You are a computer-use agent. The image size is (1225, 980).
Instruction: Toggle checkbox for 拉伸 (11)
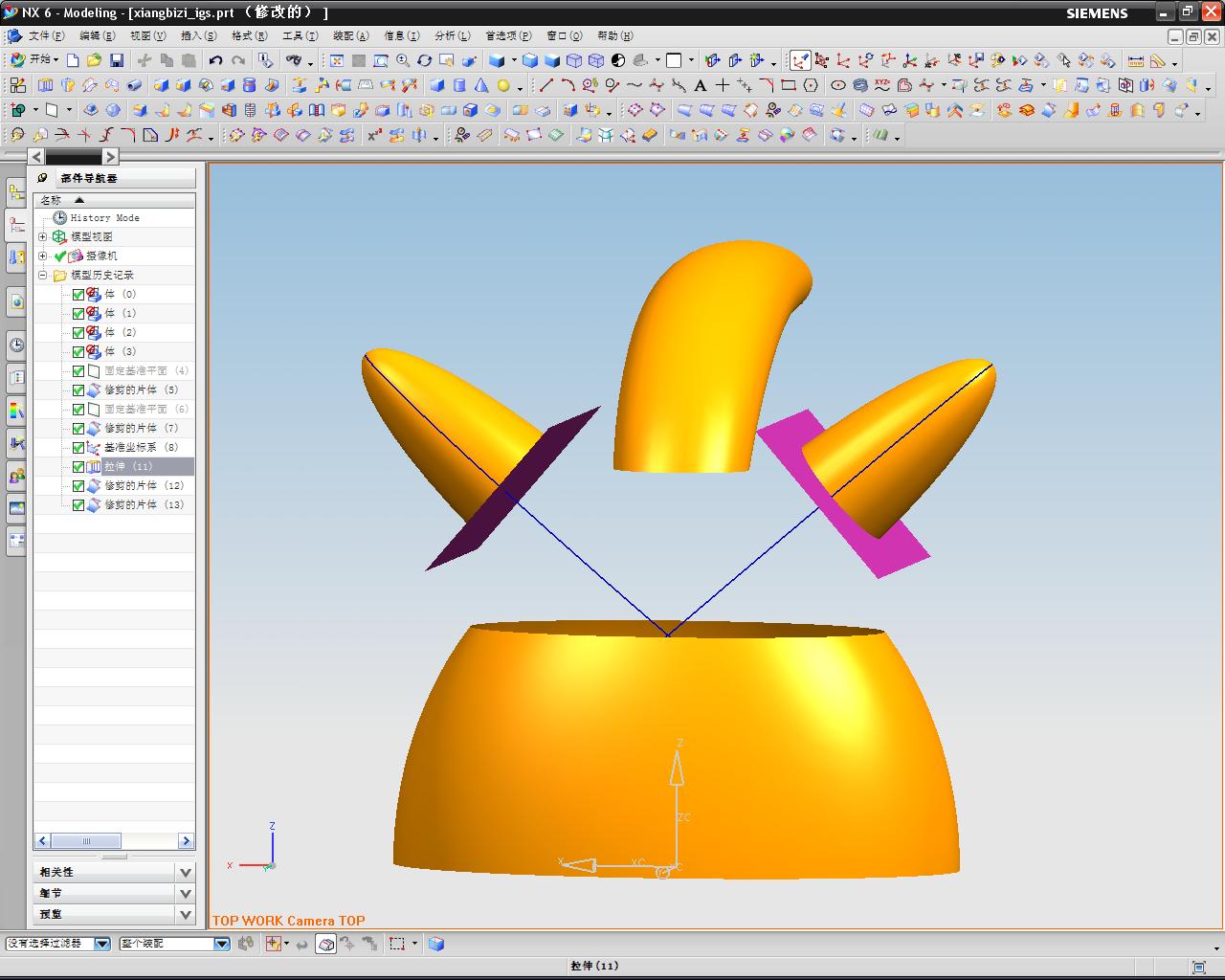click(x=78, y=466)
